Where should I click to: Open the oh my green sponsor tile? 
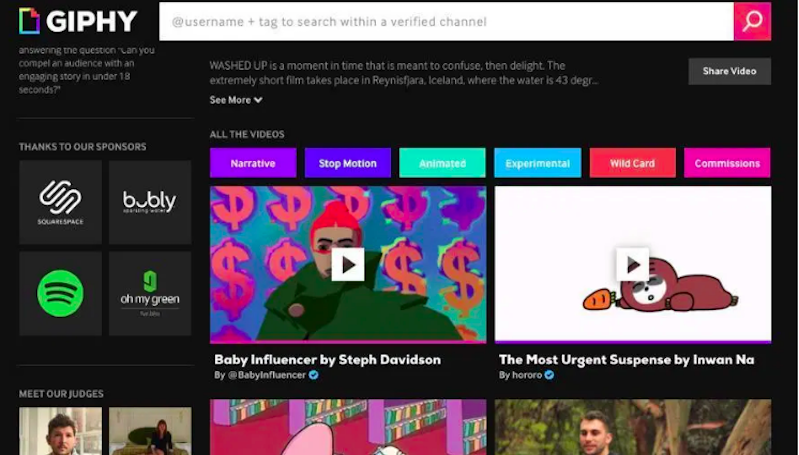pyautogui.click(x=150, y=293)
